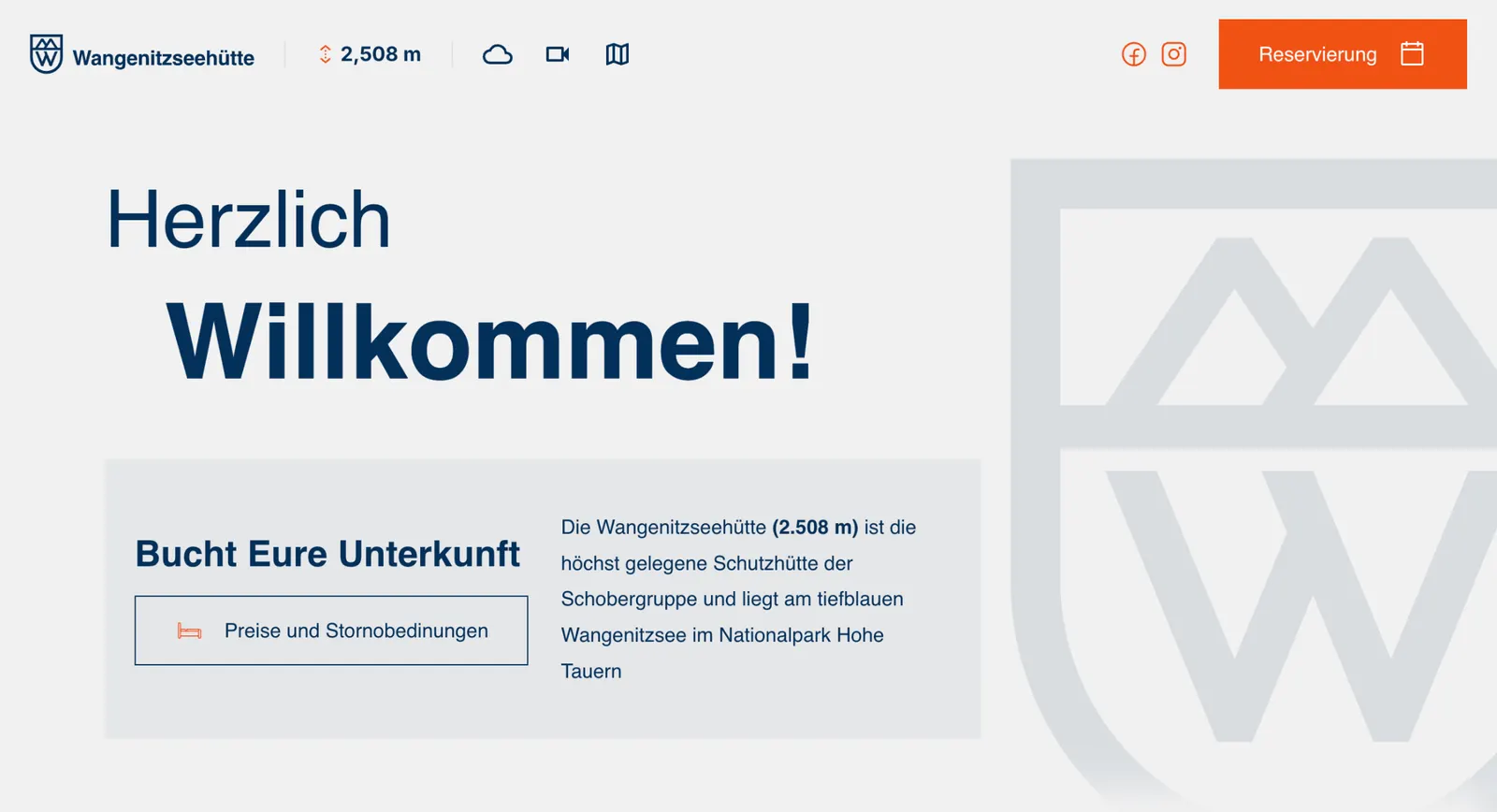The width and height of the screenshot is (1497, 812).
Task: Click the Willkommen! heading text
Action: click(489, 341)
